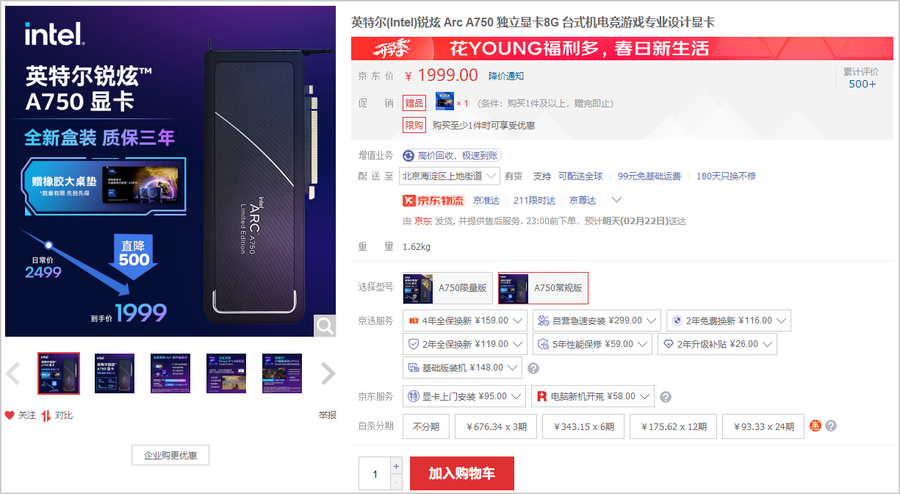Open delivery address dropdown 北京海淀区上地街道
Viewport: 900px width, 494px height.
tap(449, 176)
